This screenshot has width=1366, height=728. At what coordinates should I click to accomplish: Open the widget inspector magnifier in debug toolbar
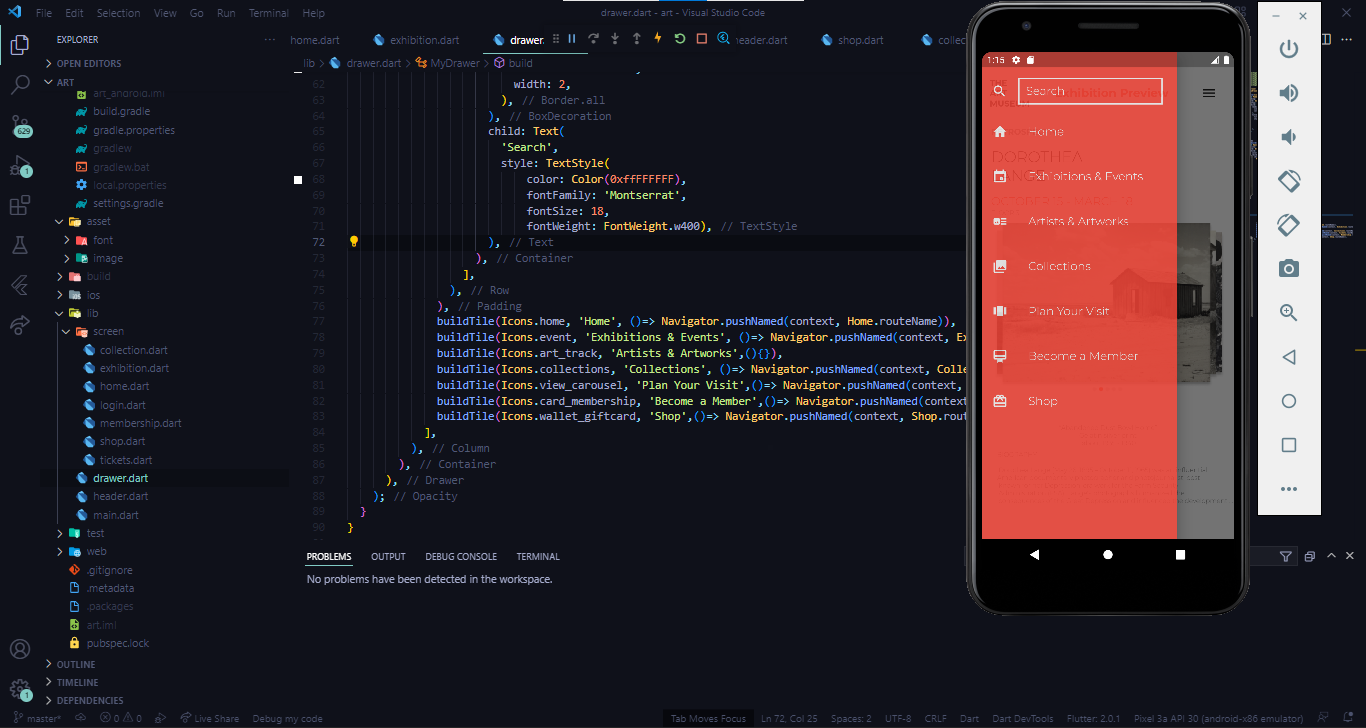(723, 38)
